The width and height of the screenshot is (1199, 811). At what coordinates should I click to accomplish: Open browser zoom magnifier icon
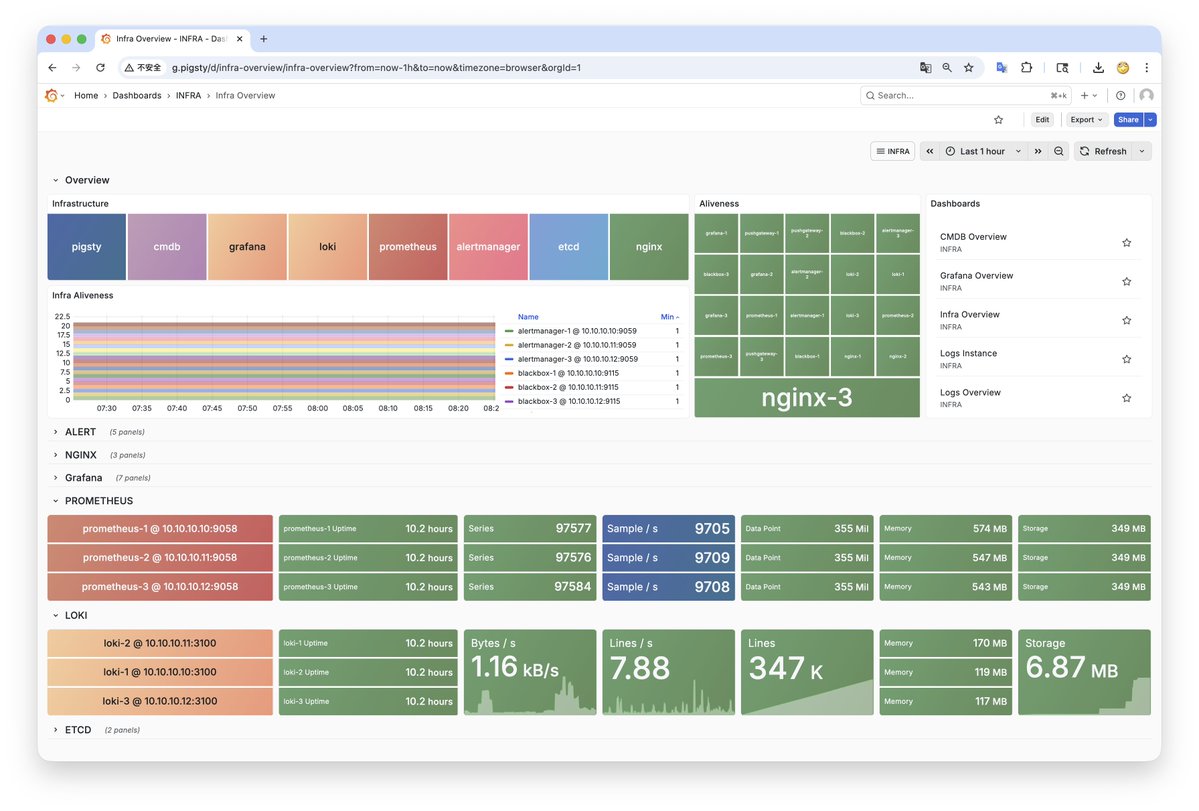point(947,67)
